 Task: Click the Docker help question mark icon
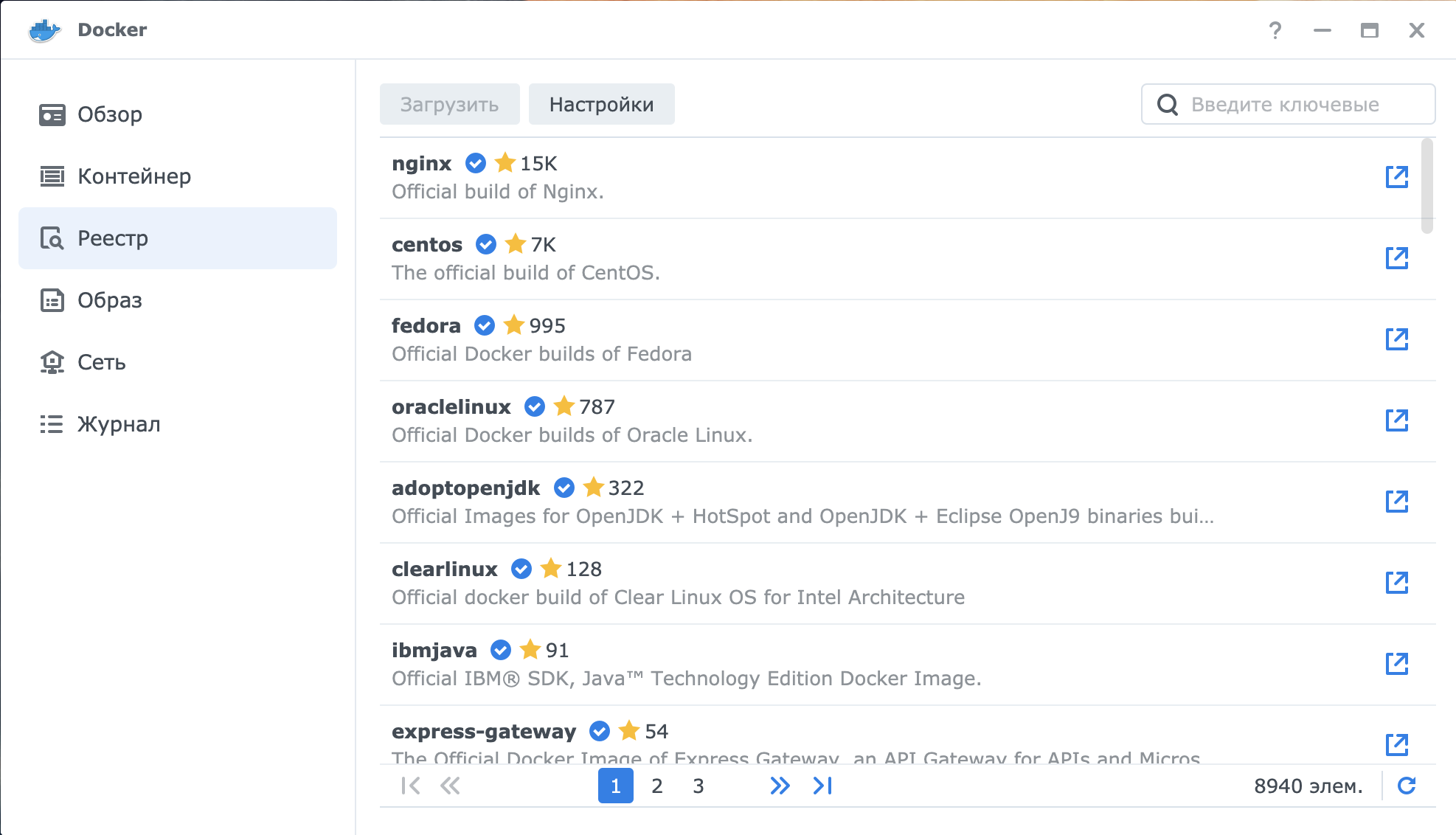[x=1275, y=30]
